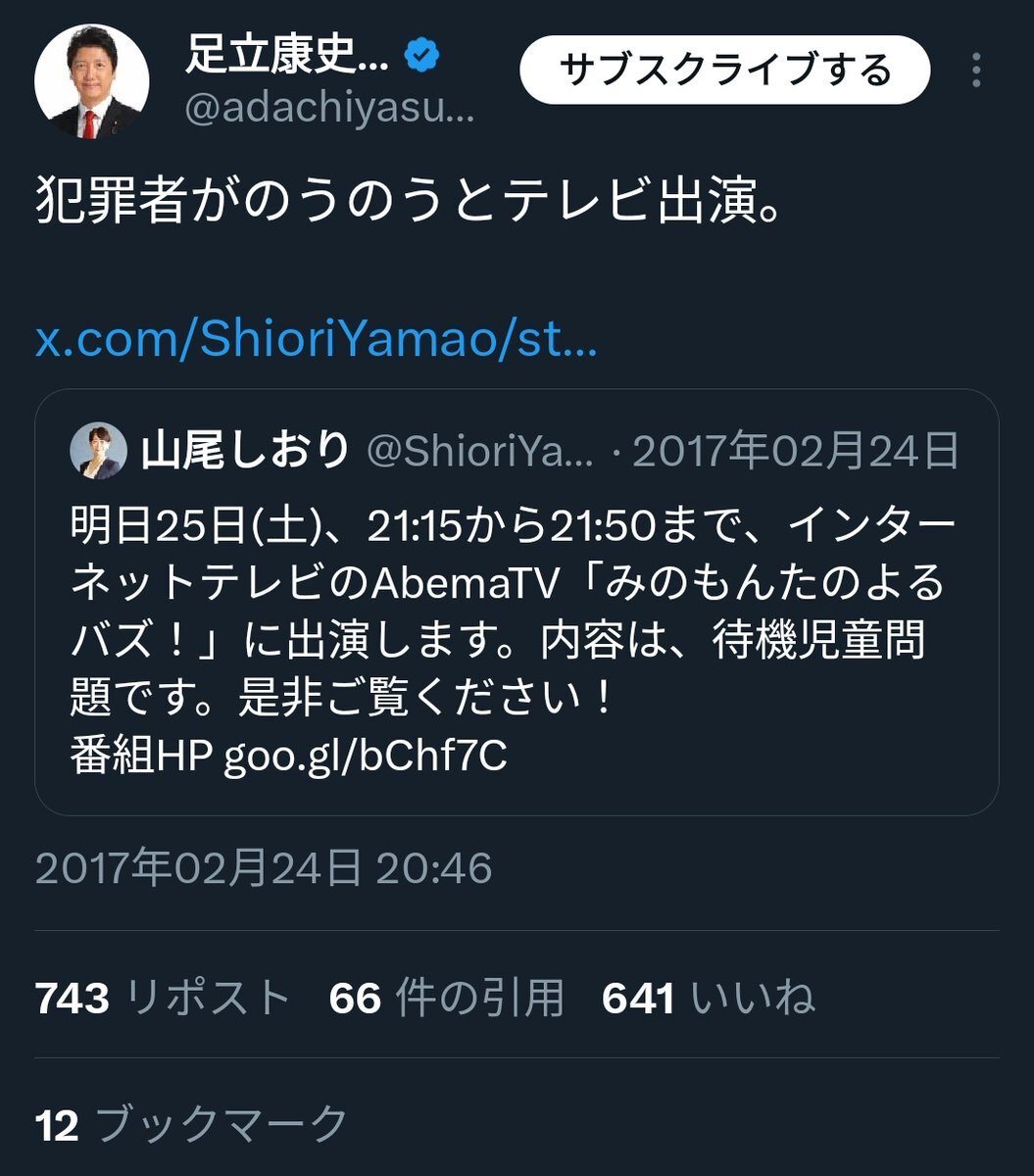Viewport: 1034px width, 1176px height.
Task: Click the サブスクライブする button
Action: click(x=724, y=70)
